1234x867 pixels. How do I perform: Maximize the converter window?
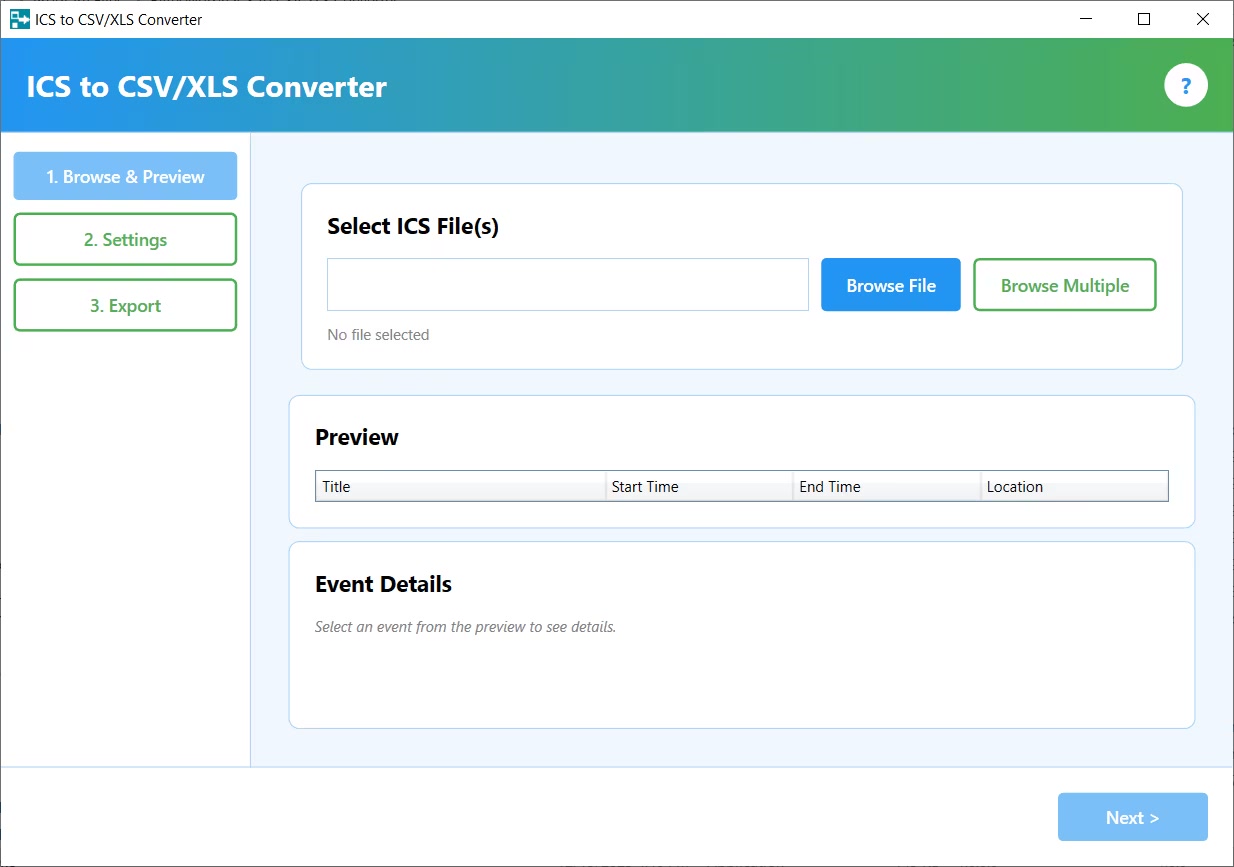(1144, 19)
